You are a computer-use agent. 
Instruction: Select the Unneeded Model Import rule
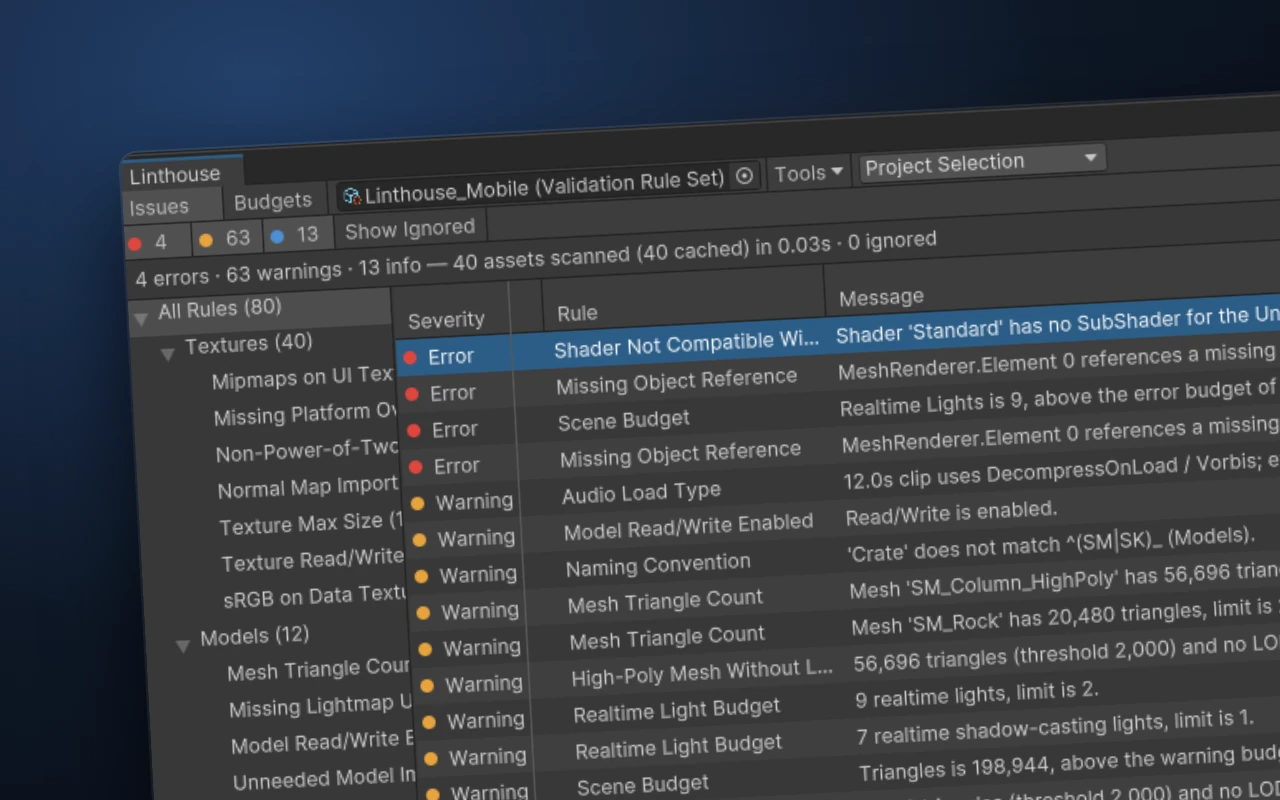pyautogui.click(x=325, y=777)
